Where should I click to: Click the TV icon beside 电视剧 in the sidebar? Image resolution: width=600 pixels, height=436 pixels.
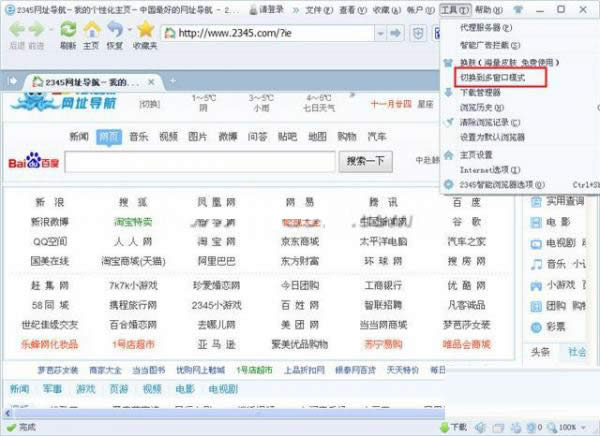coord(536,243)
